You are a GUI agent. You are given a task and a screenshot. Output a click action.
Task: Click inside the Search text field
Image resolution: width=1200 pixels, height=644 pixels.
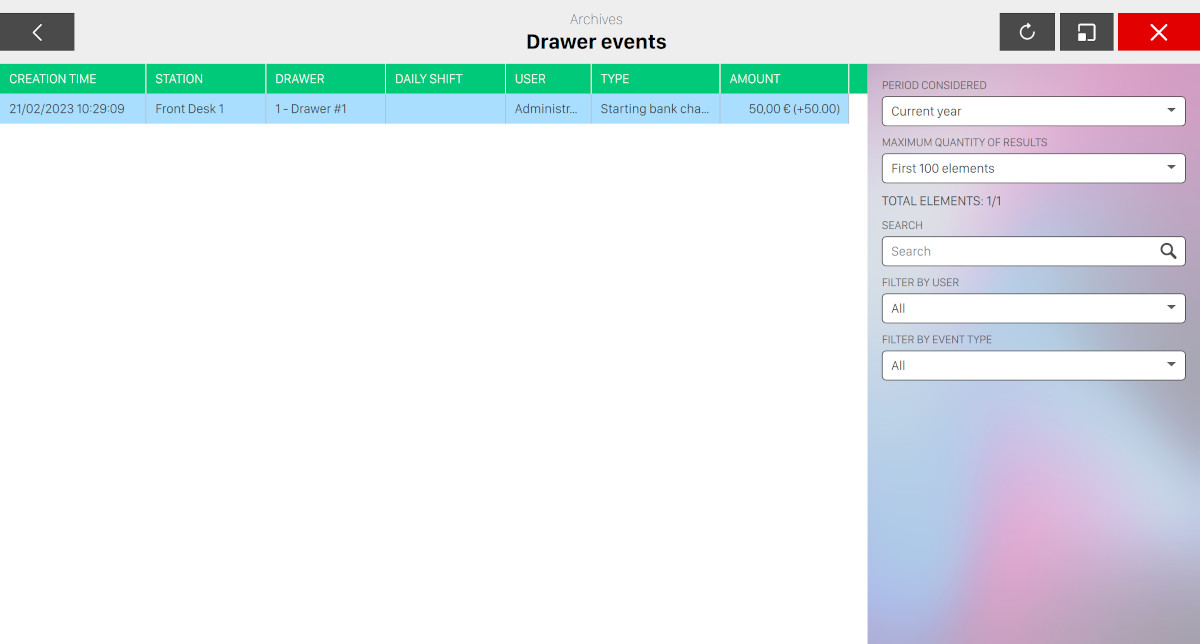[x=1015, y=251]
